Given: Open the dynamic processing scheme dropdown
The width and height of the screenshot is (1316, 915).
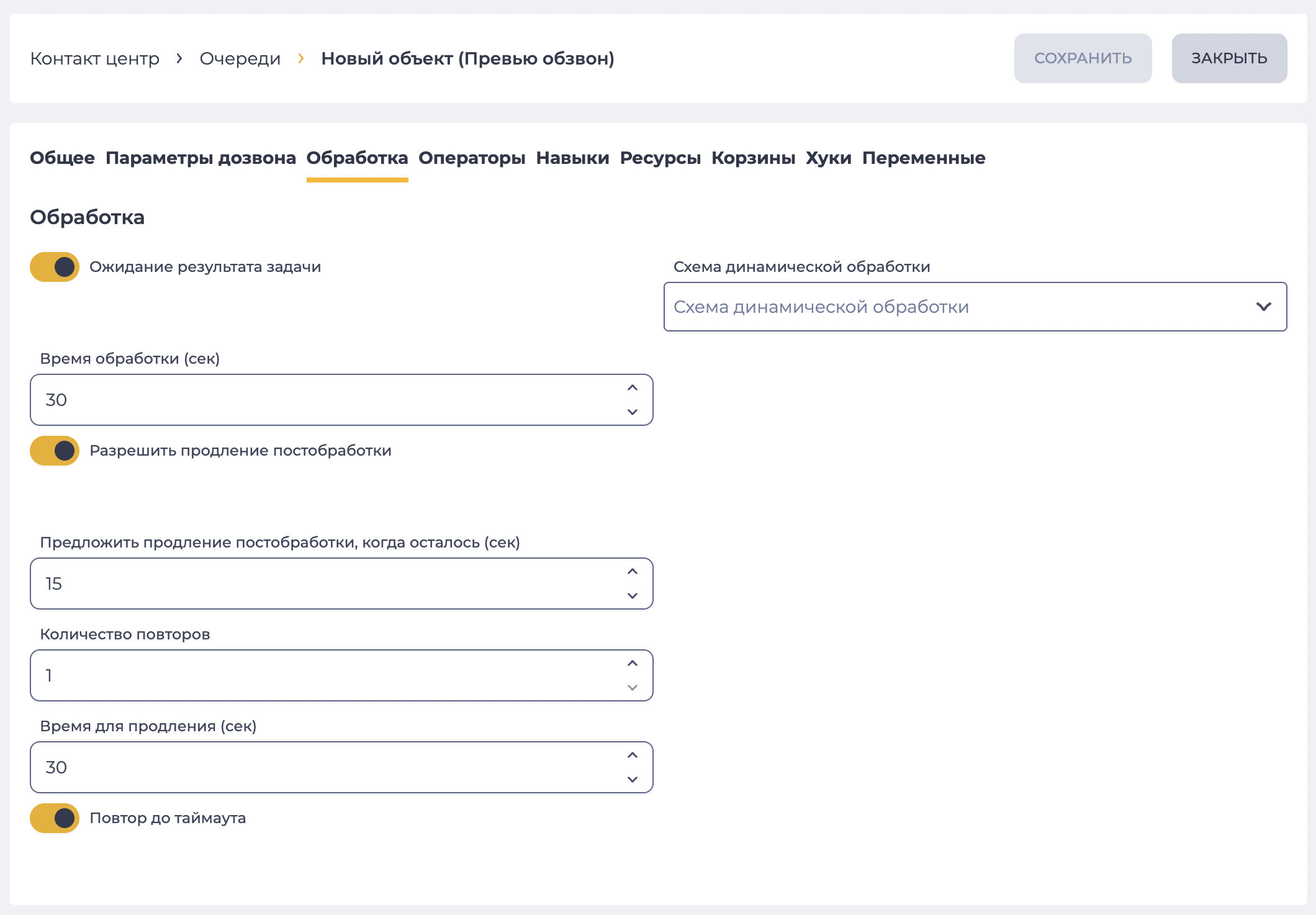Looking at the screenshot, I should (975, 307).
